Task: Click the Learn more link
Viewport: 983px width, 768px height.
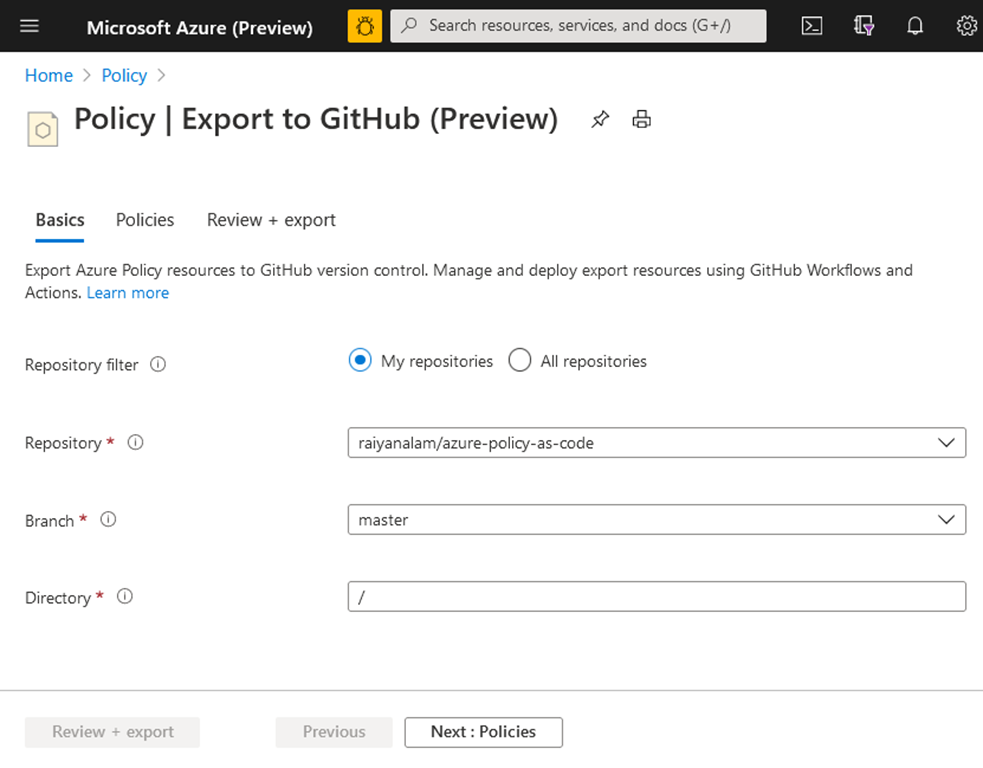Action: point(127,292)
